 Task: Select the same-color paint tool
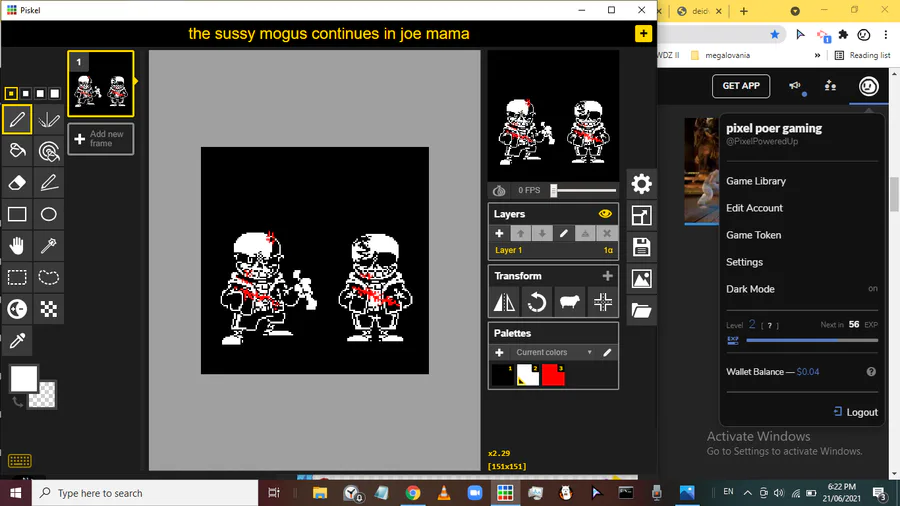[49, 151]
